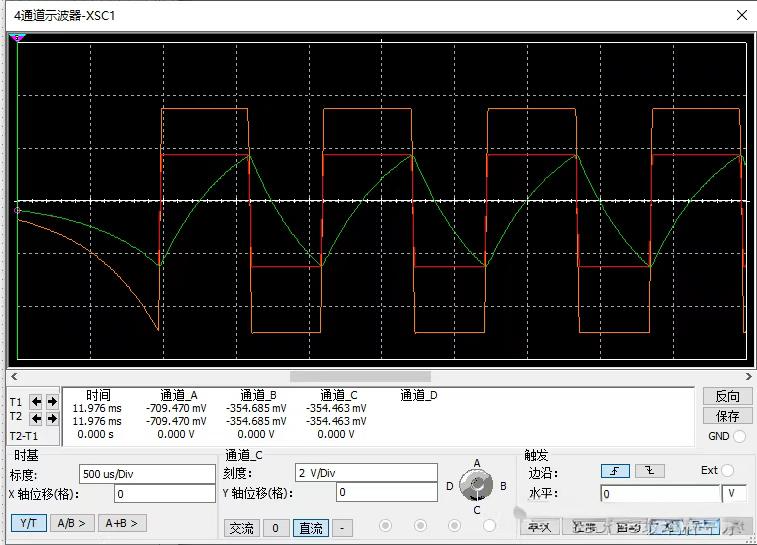757x545 pixels.
Task: Open the A/B > mode menu
Action: (72, 523)
